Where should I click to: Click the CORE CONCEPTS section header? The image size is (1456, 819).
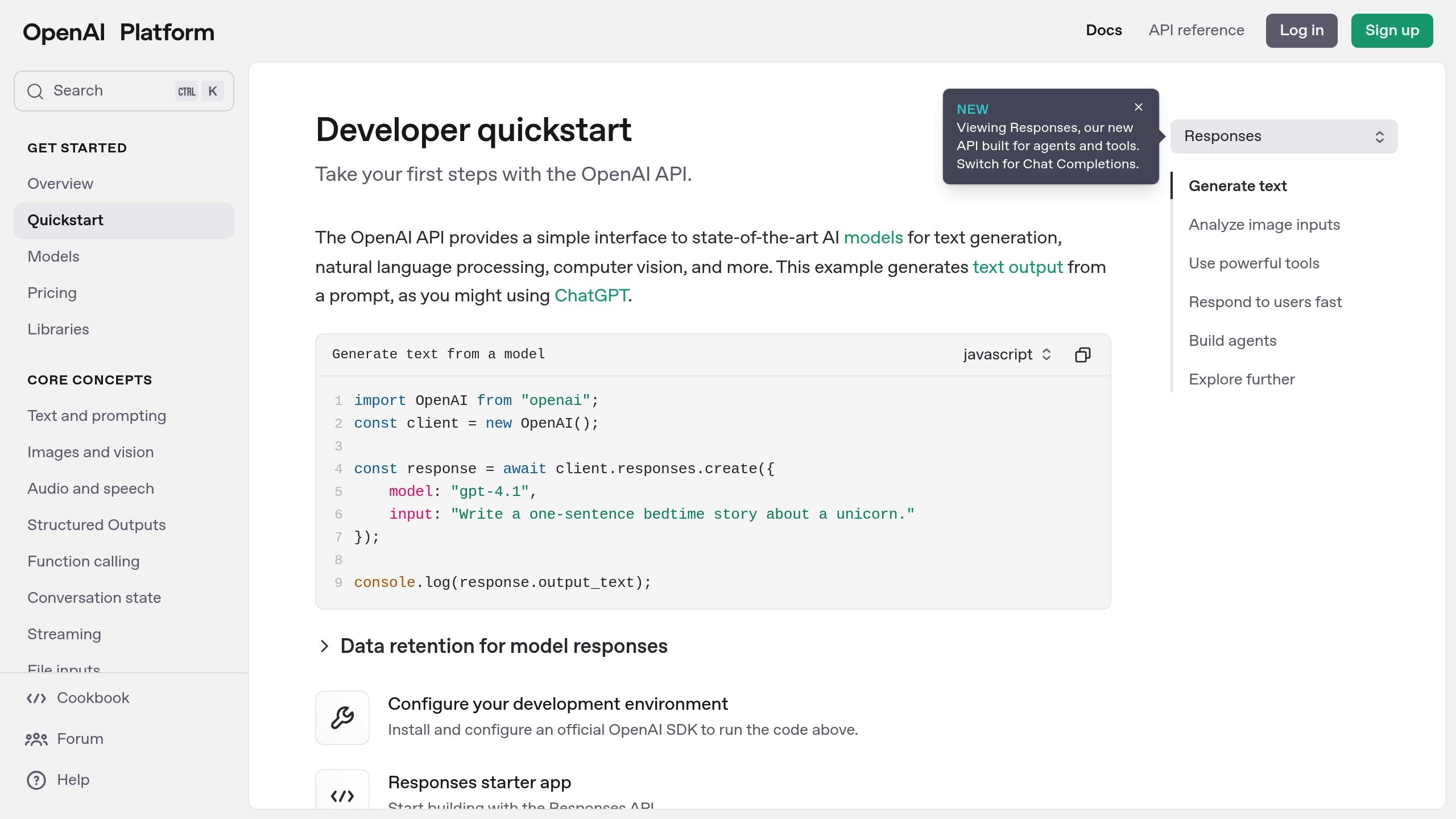90,380
